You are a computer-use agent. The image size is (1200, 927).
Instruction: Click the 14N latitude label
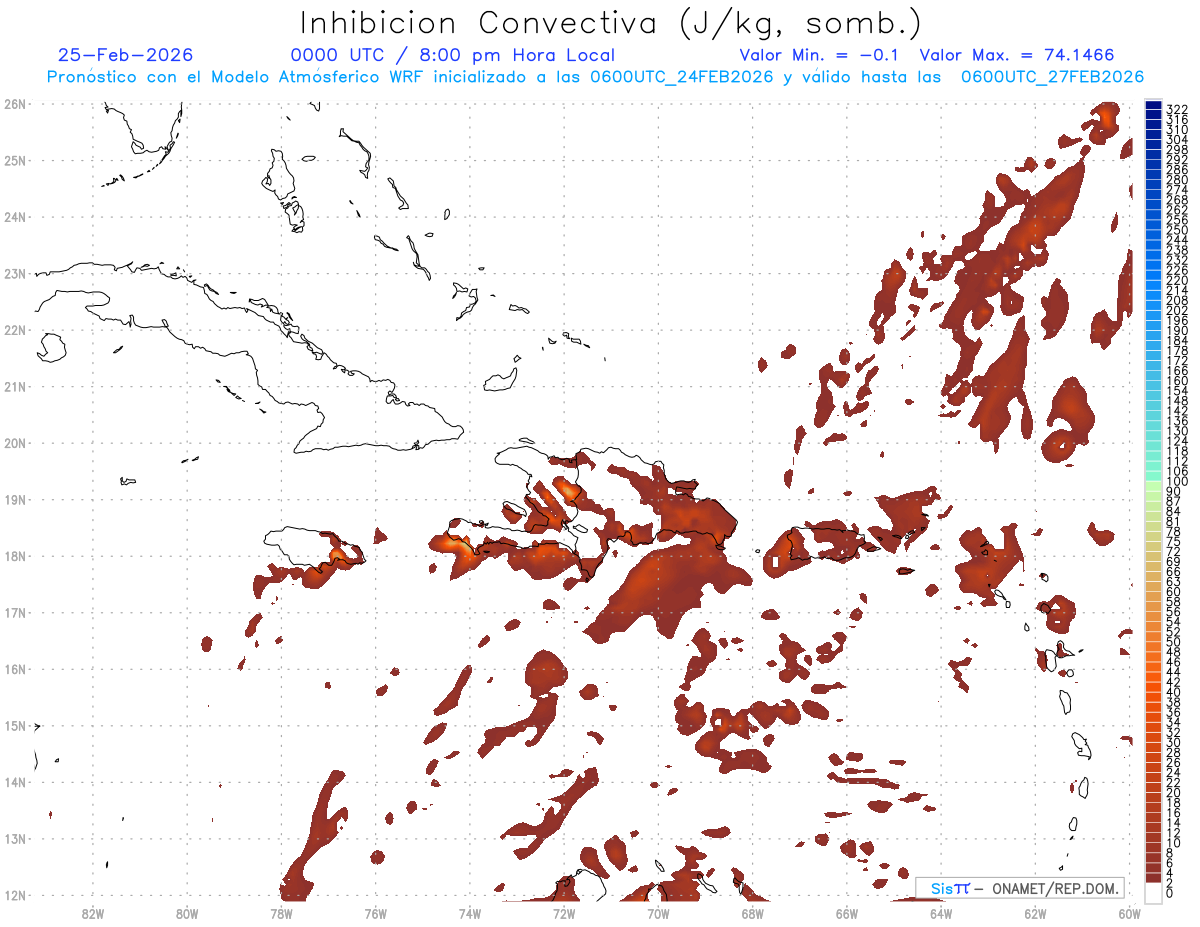pos(15,782)
